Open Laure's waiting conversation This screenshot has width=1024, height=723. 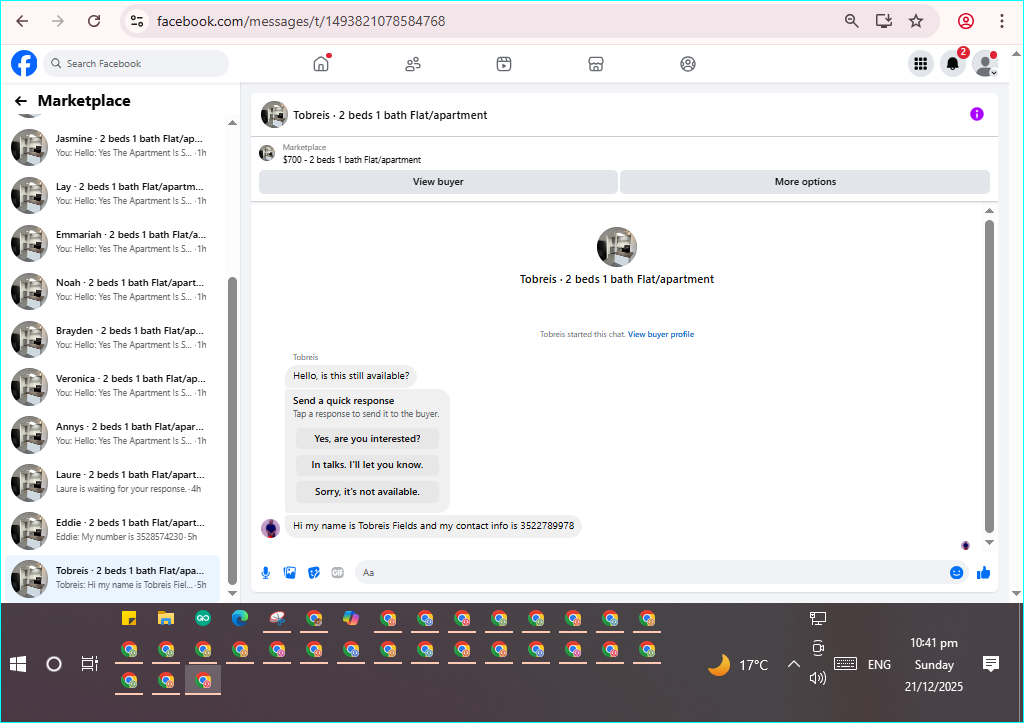112,482
